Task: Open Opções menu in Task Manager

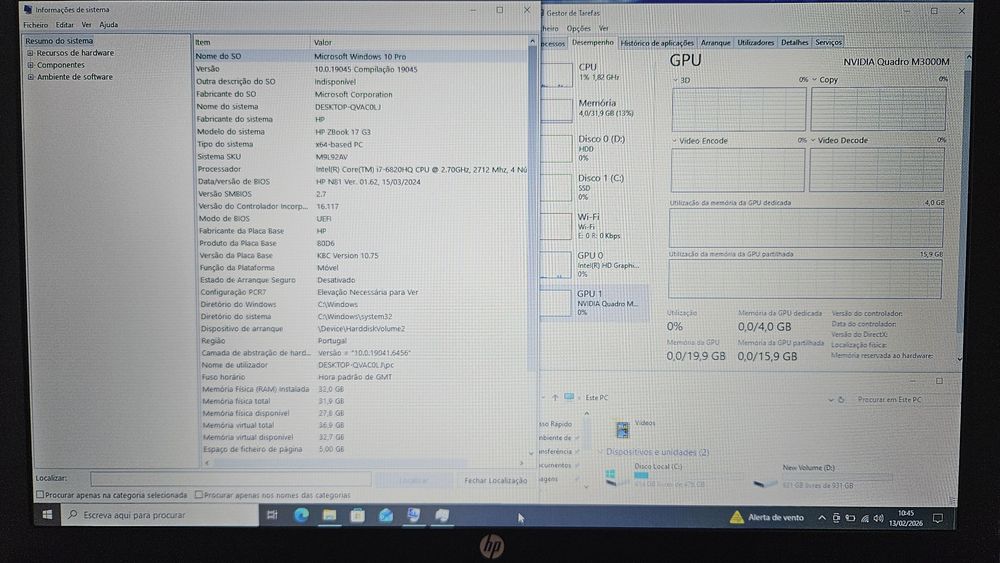Action: (x=578, y=29)
